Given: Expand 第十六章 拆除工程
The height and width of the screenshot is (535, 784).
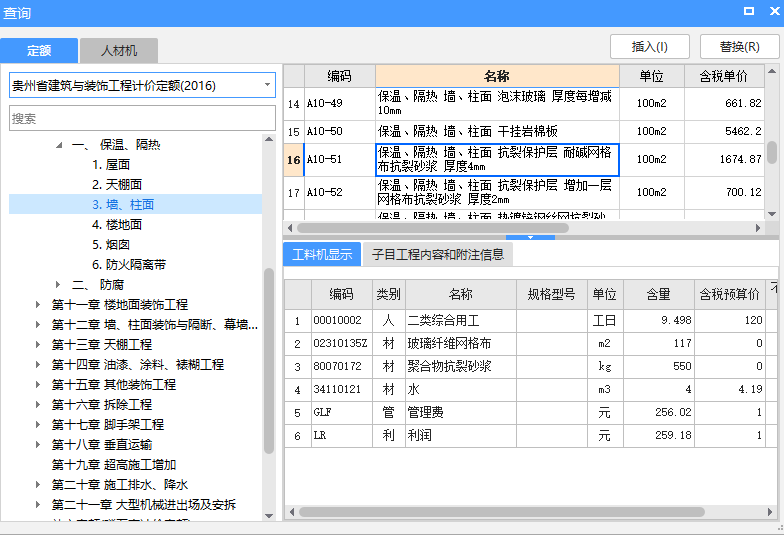Looking at the screenshot, I should click(x=38, y=404).
